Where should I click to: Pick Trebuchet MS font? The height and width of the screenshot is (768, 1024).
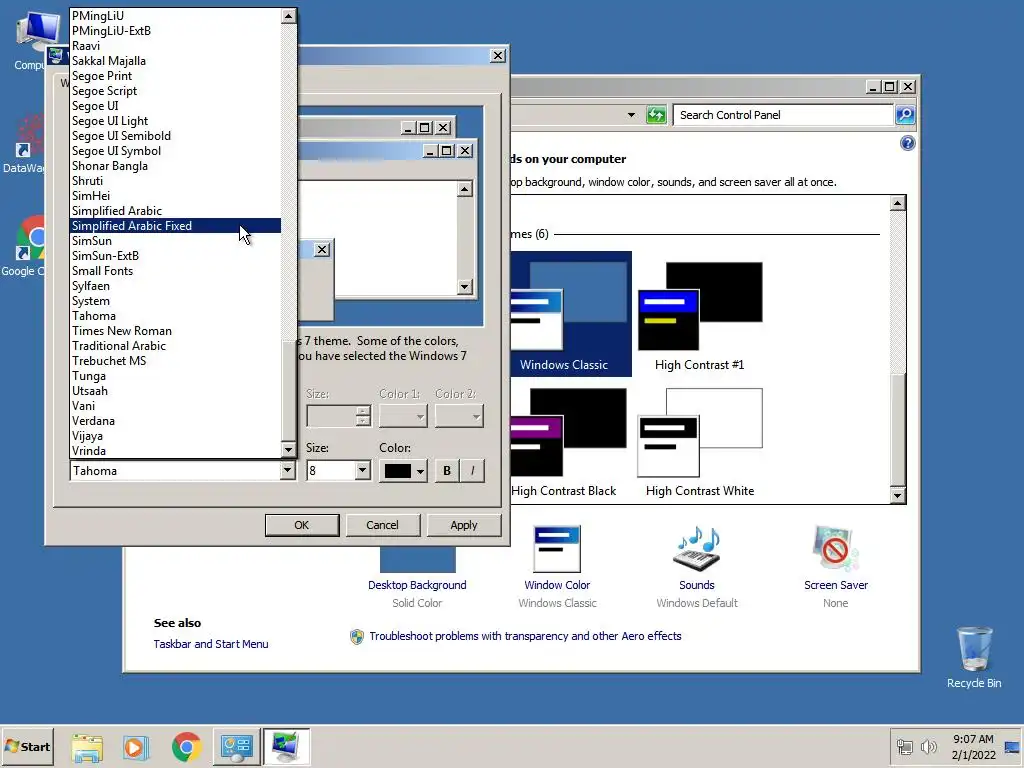point(175,361)
